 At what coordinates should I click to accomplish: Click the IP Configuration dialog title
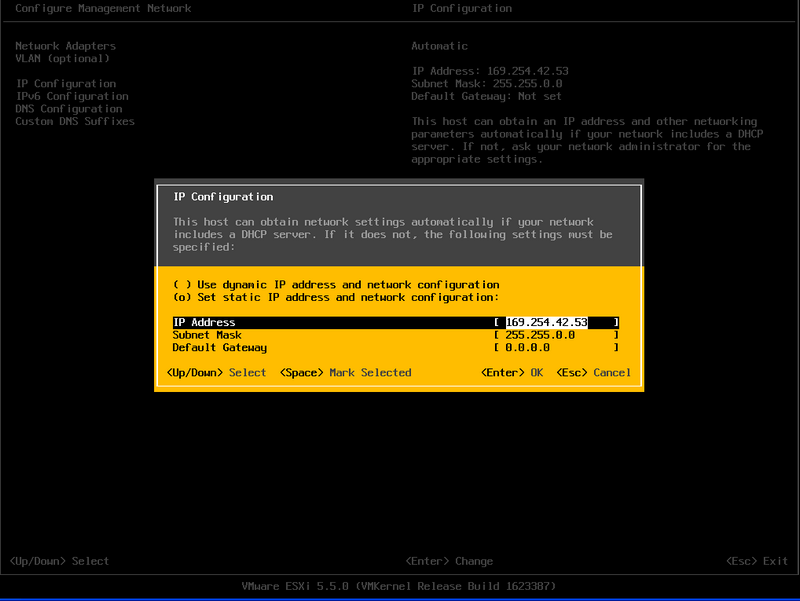[223, 197]
